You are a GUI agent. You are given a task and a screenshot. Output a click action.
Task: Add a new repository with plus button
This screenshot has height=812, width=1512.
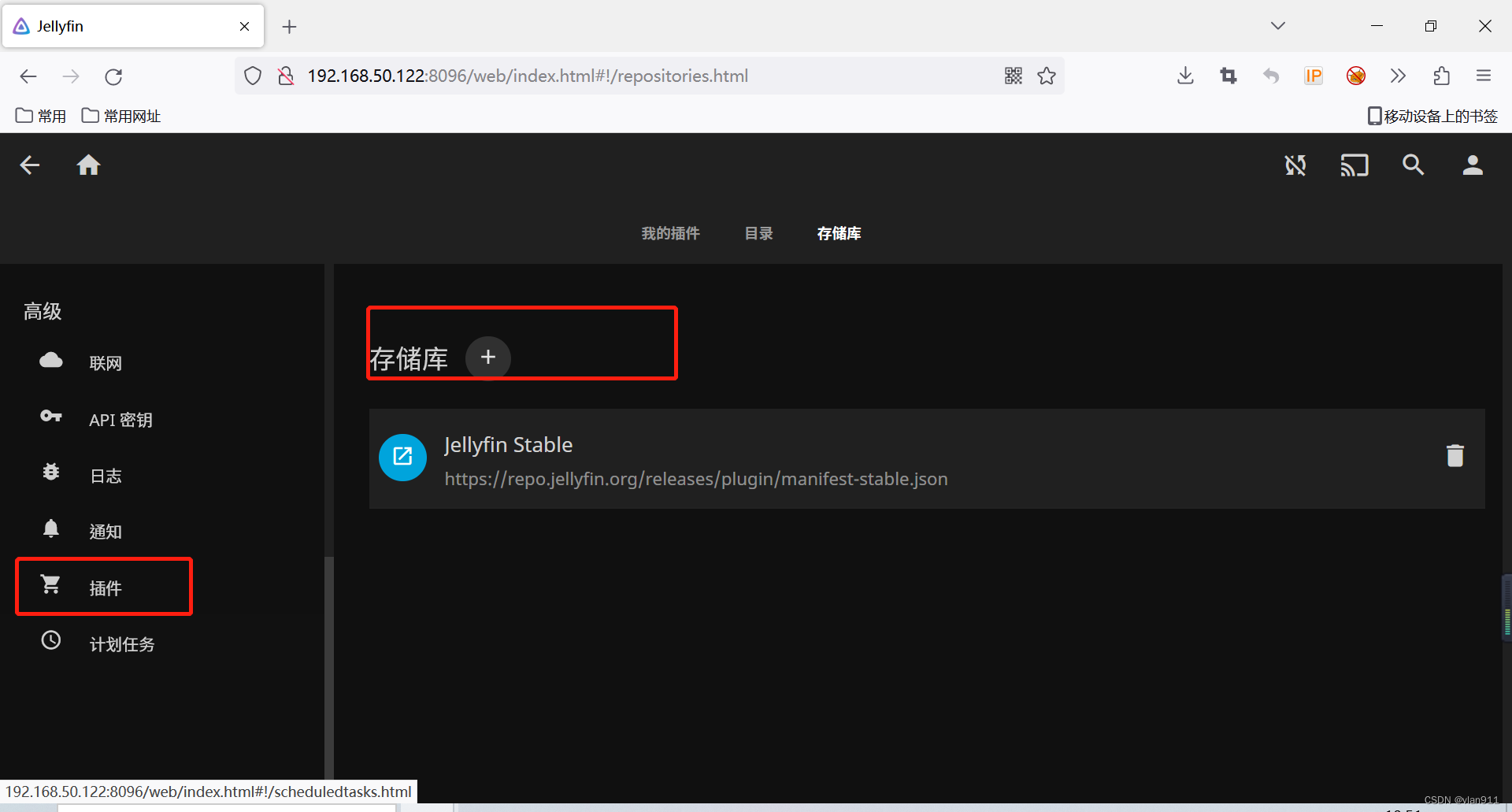tap(488, 358)
